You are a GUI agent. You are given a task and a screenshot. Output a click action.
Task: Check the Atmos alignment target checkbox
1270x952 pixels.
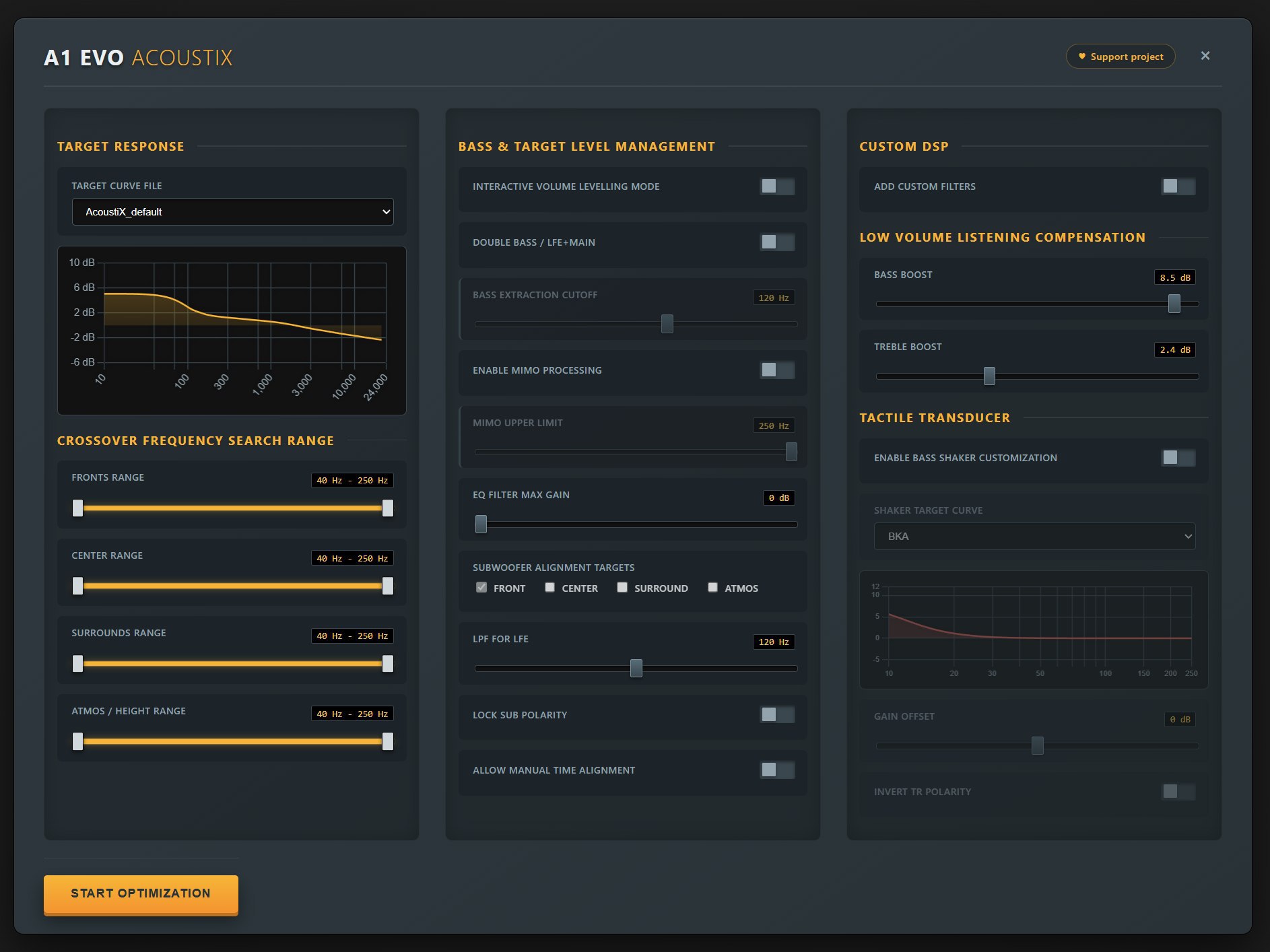click(712, 588)
